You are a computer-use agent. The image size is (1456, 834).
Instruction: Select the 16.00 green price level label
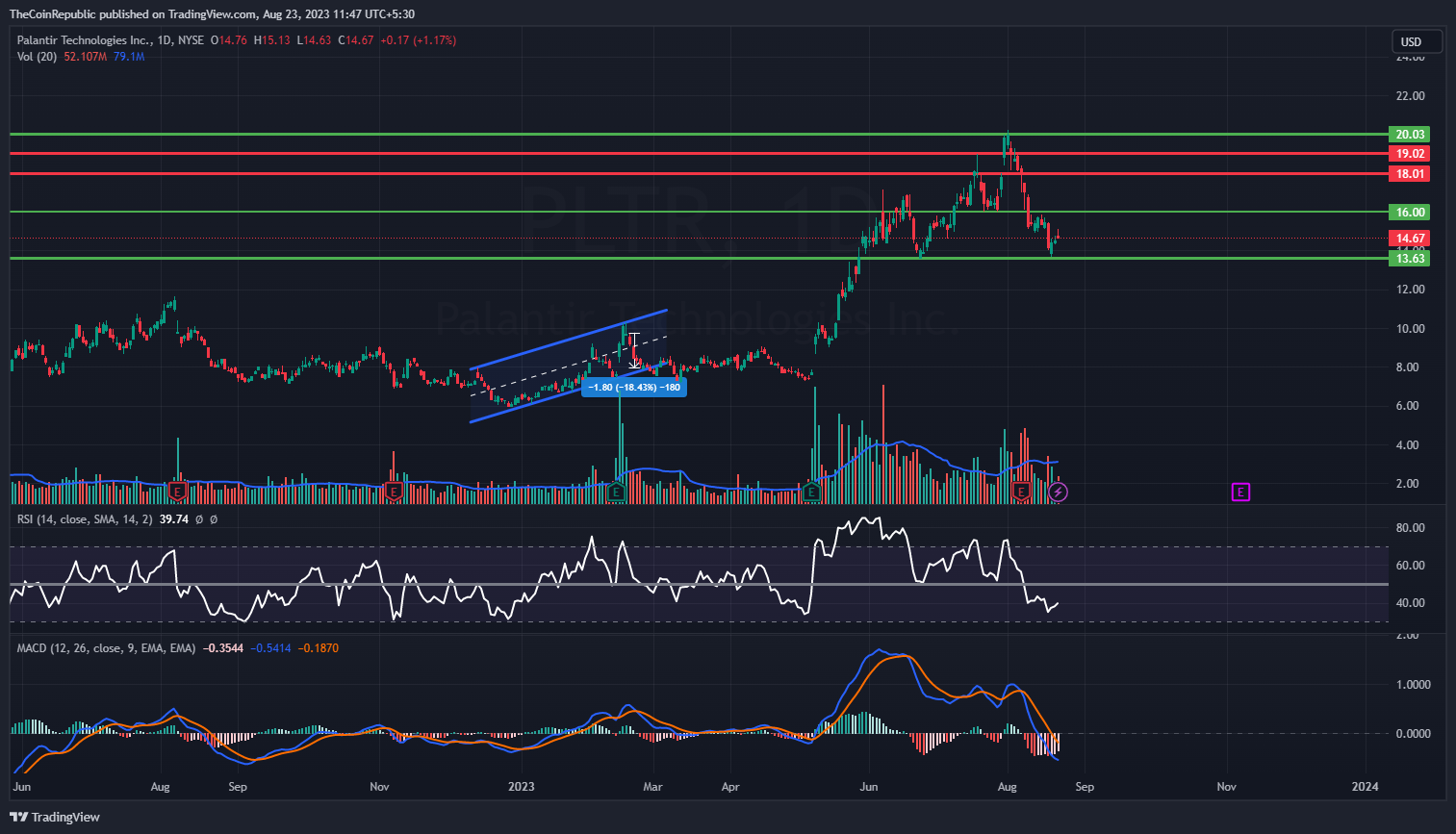point(1410,212)
